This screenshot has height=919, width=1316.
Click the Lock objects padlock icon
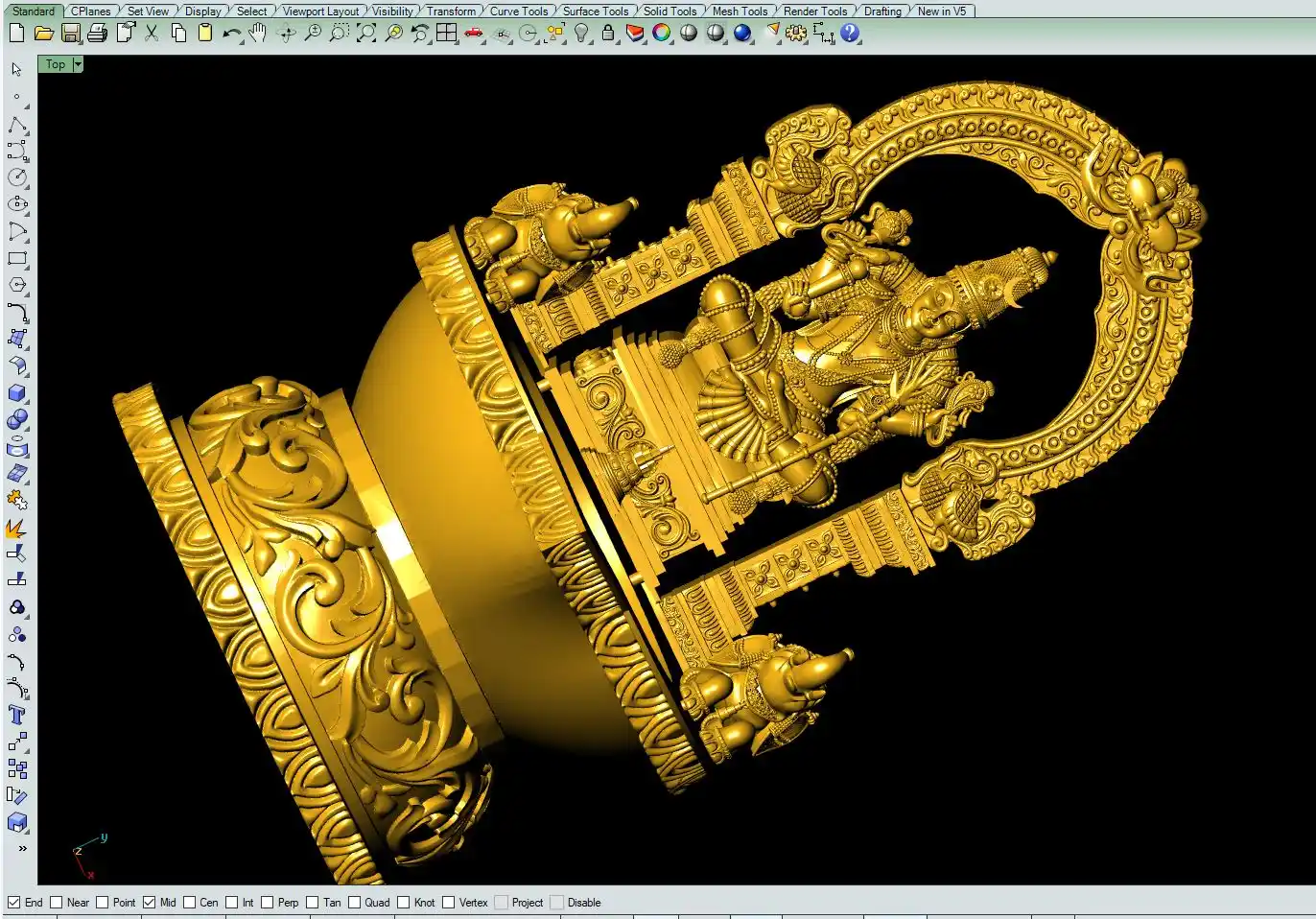click(x=608, y=34)
